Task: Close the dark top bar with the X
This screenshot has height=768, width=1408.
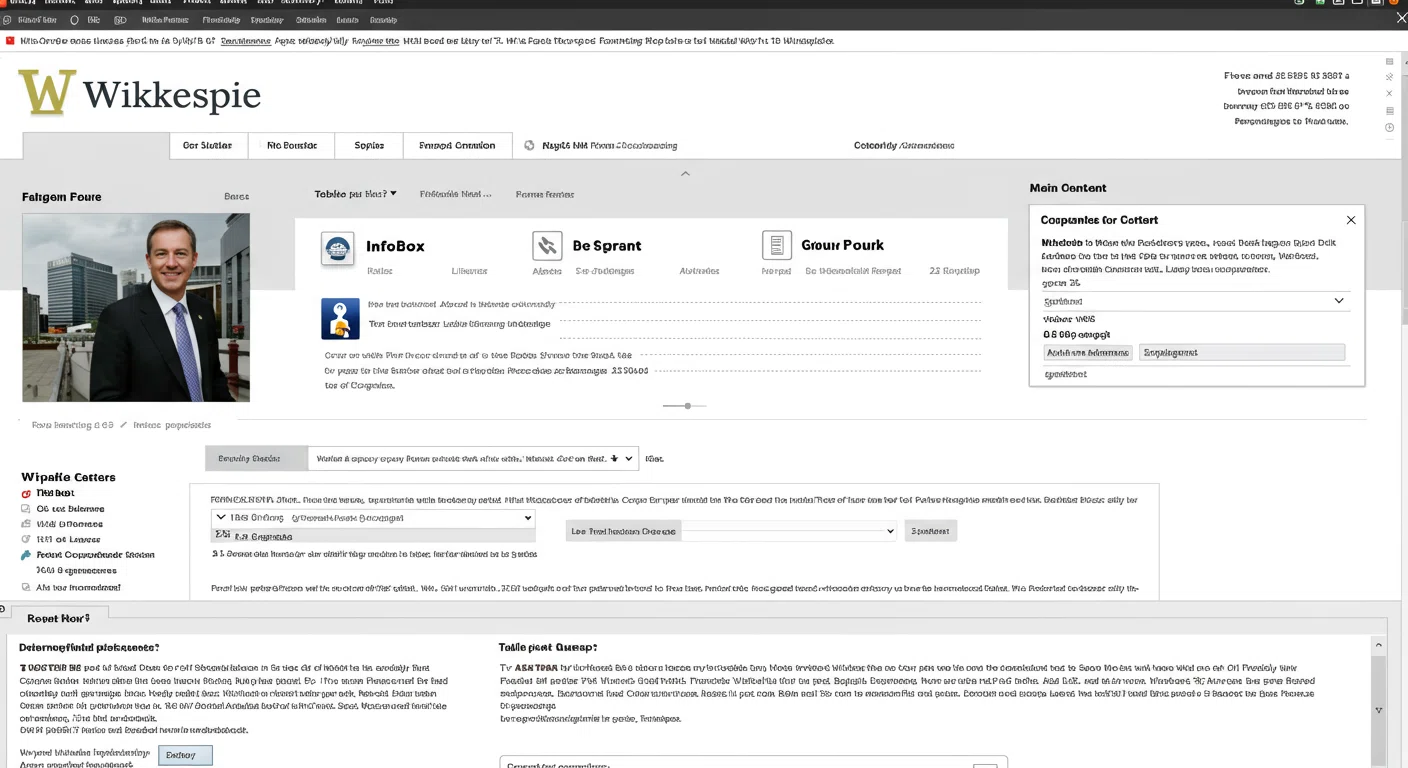Action: click(1401, 18)
